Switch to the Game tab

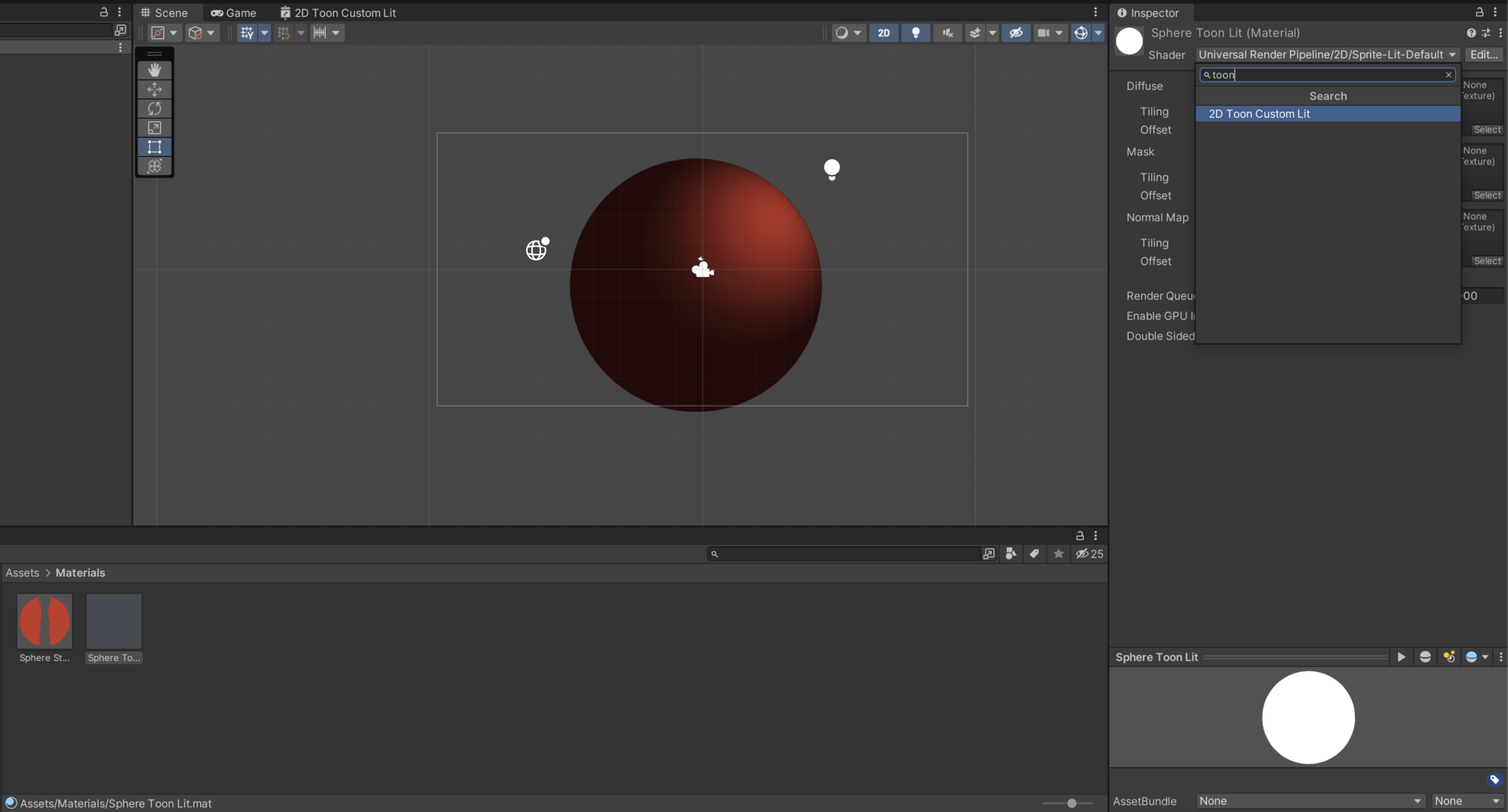click(x=234, y=12)
